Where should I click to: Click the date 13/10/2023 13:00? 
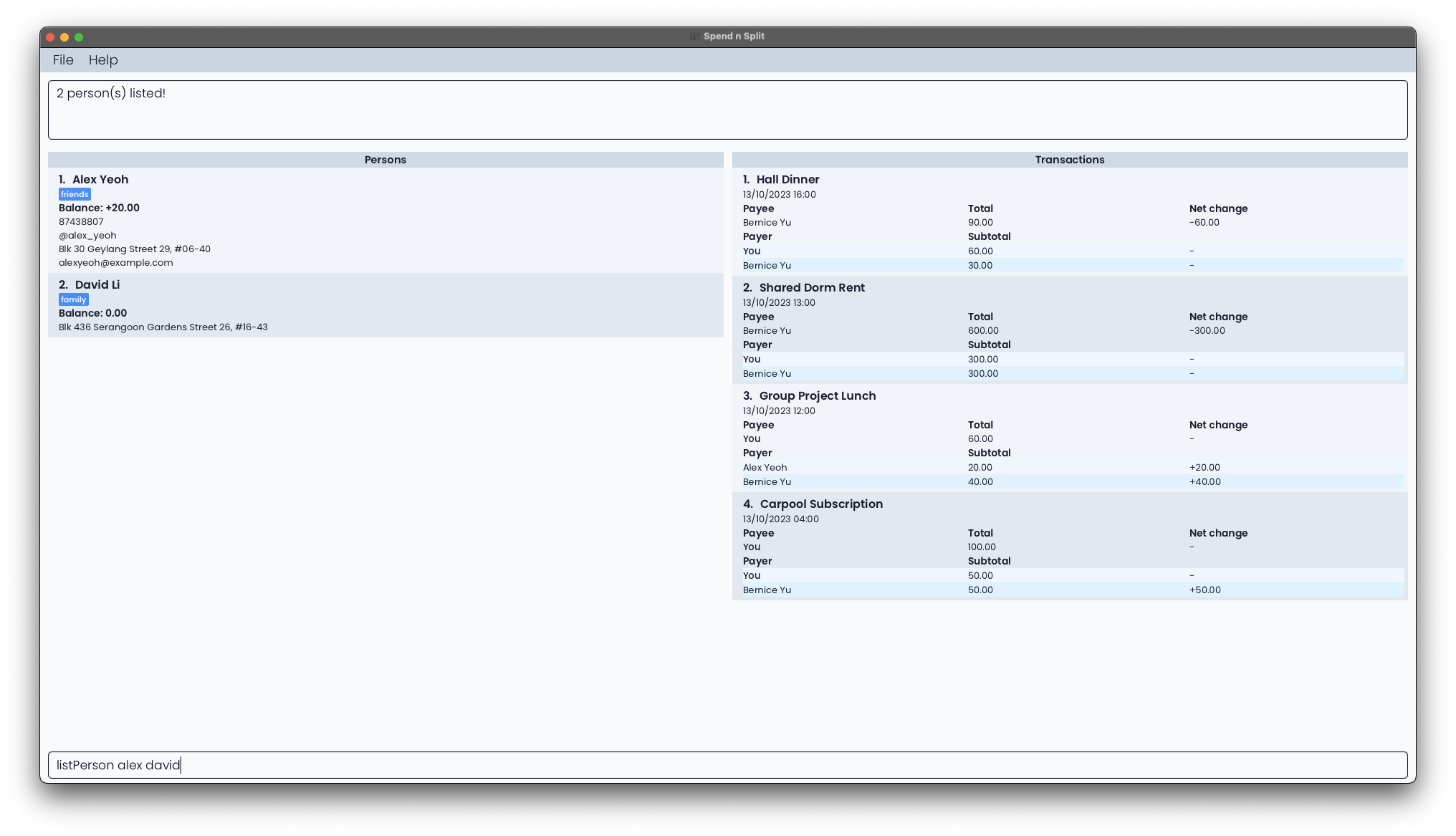(779, 303)
